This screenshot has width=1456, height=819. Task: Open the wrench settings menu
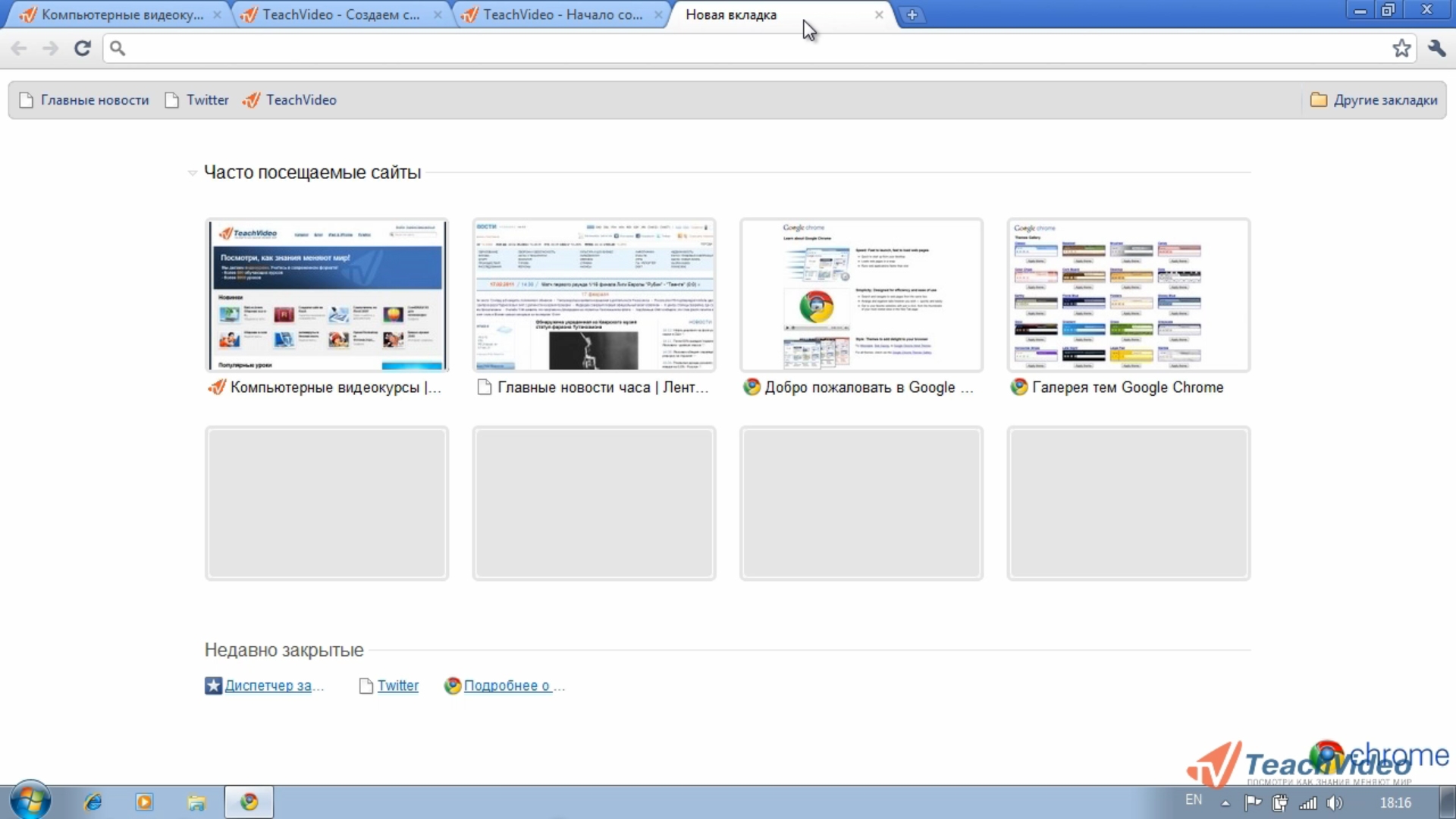pos(1436,49)
